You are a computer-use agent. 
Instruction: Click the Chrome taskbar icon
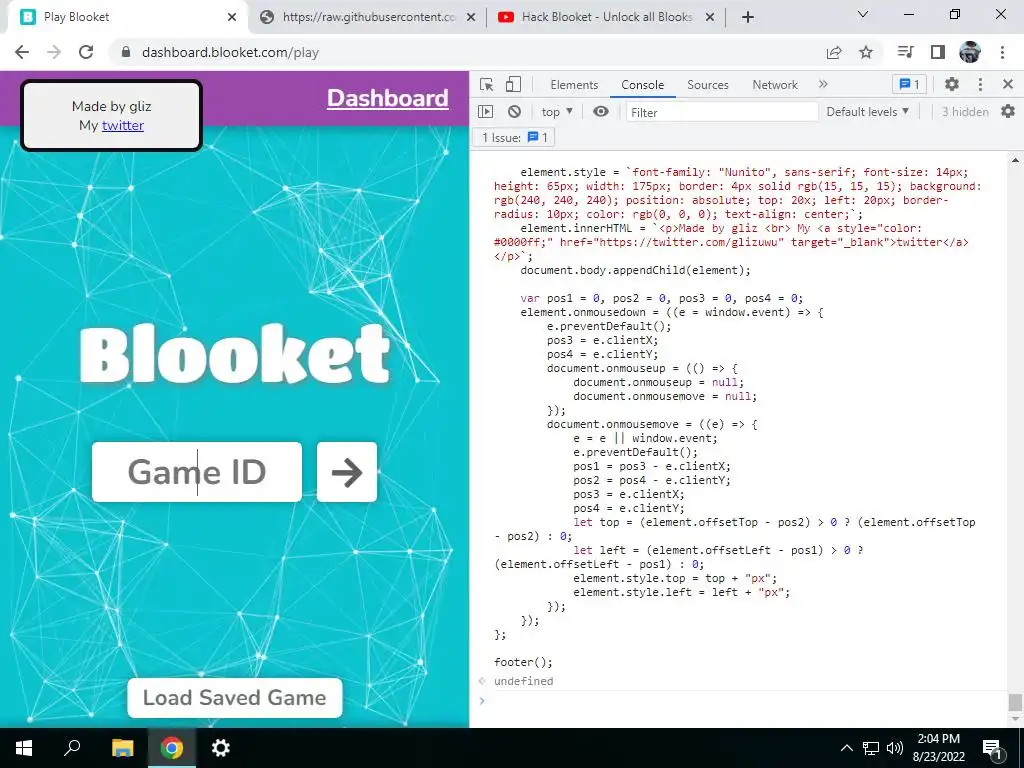pos(172,748)
